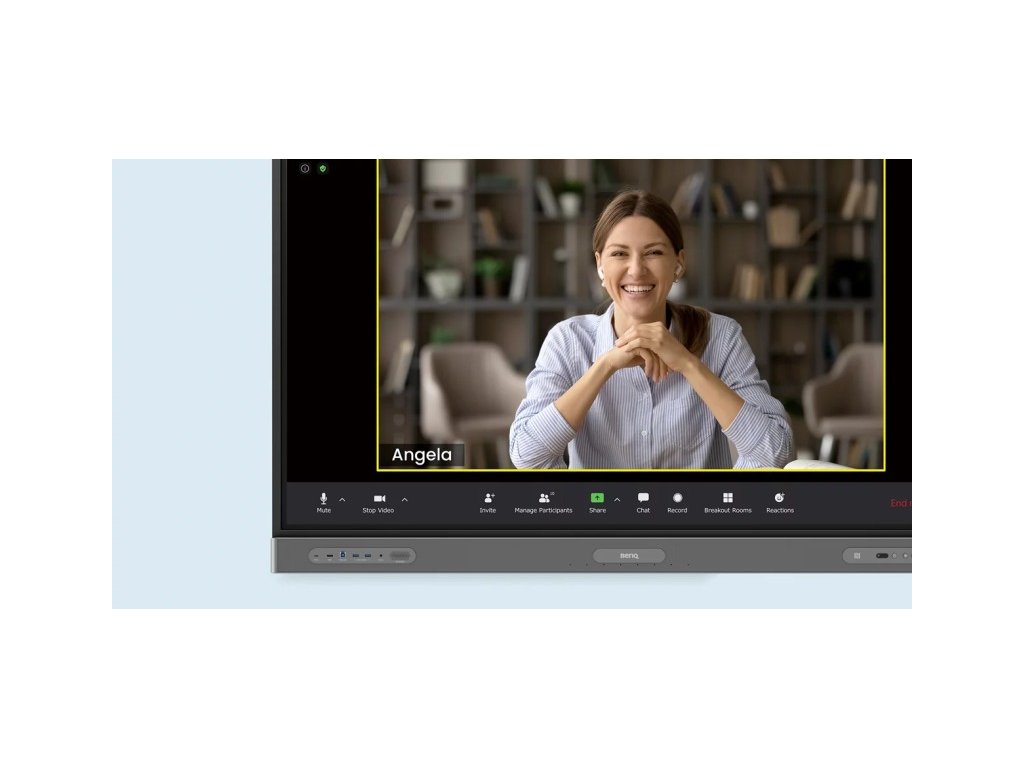Click the red End meeting button
The image size is (1024, 768).
(901, 503)
